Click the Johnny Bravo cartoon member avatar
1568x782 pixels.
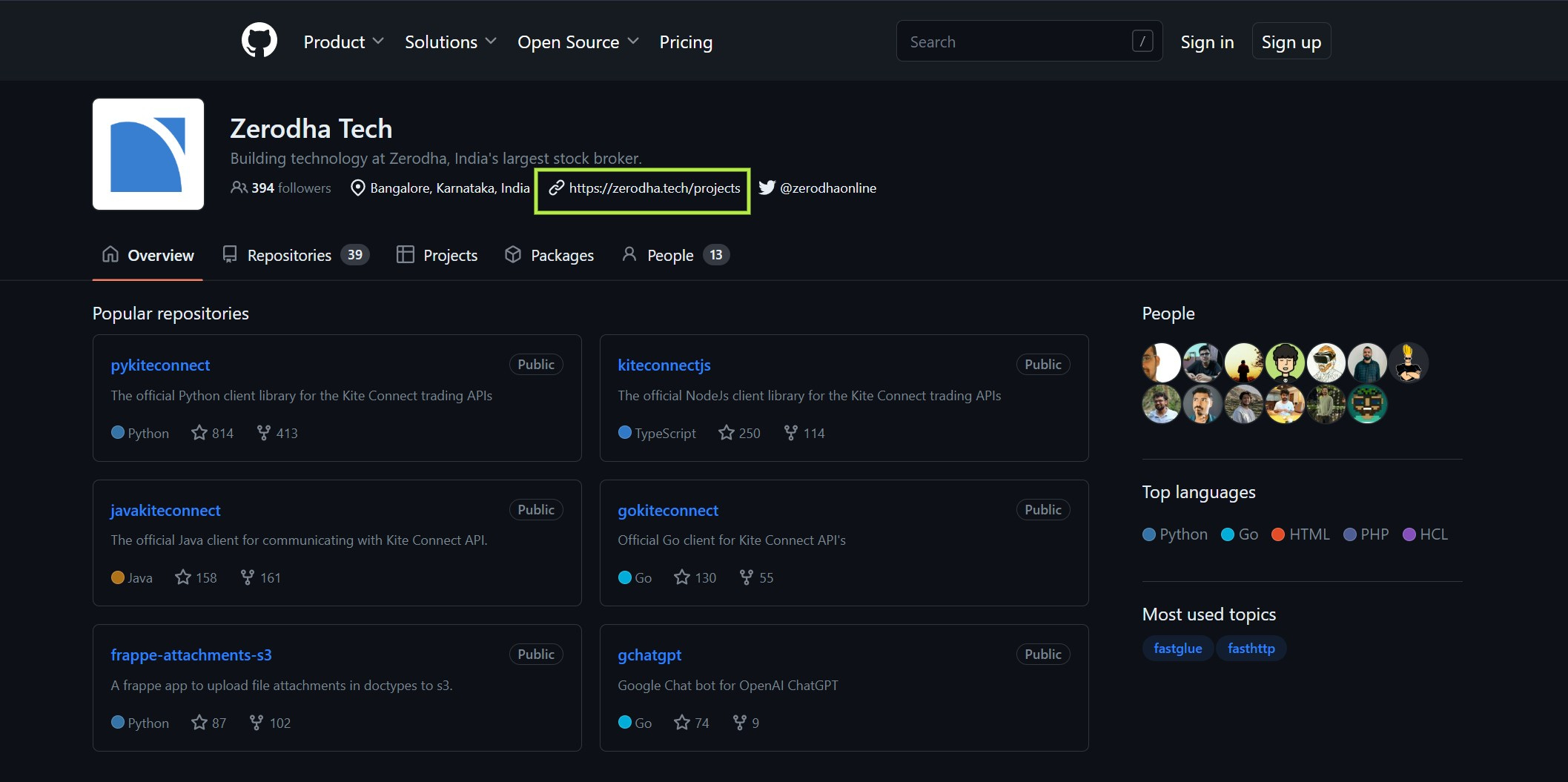pos(1408,362)
